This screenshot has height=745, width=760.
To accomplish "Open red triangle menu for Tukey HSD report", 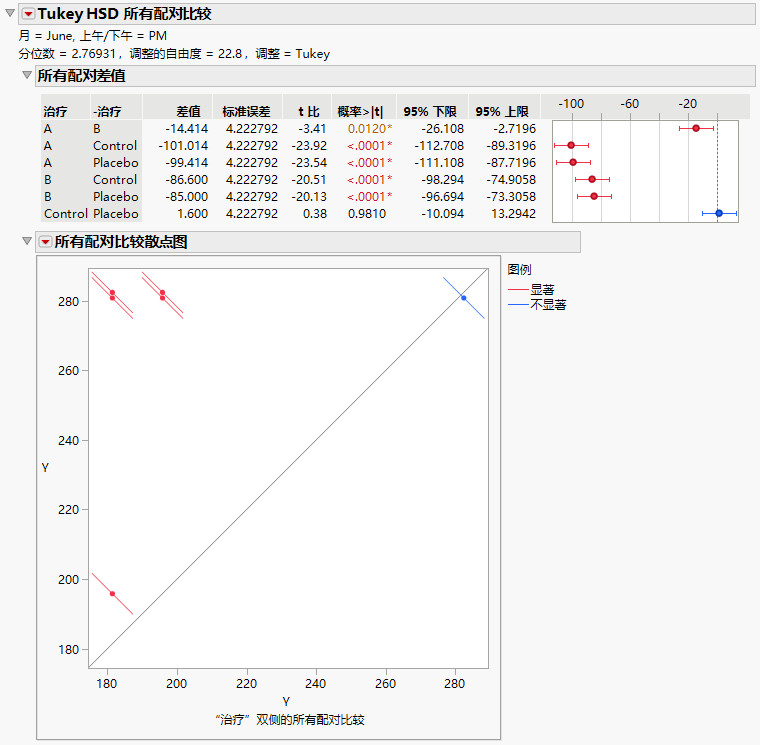I will (x=29, y=14).
